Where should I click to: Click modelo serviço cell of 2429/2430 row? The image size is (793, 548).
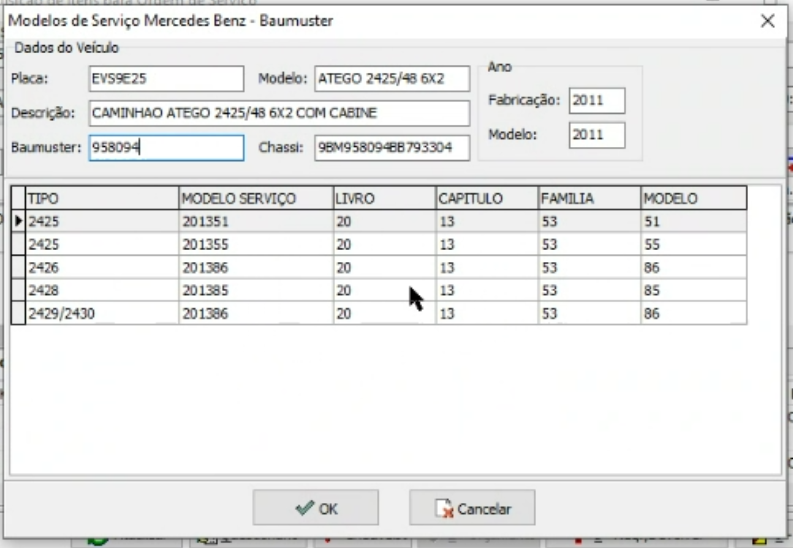point(256,313)
